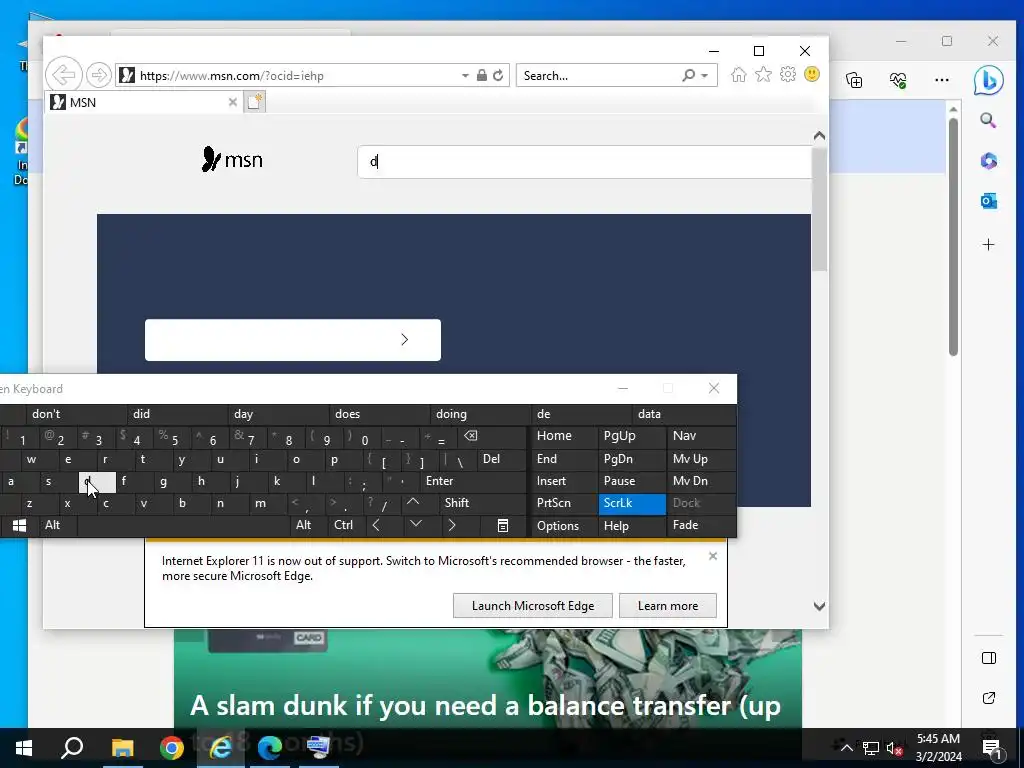Click the backspace key on On-Screen Keyboard
This screenshot has width=1024, height=768.
click(x=470, y=436)
